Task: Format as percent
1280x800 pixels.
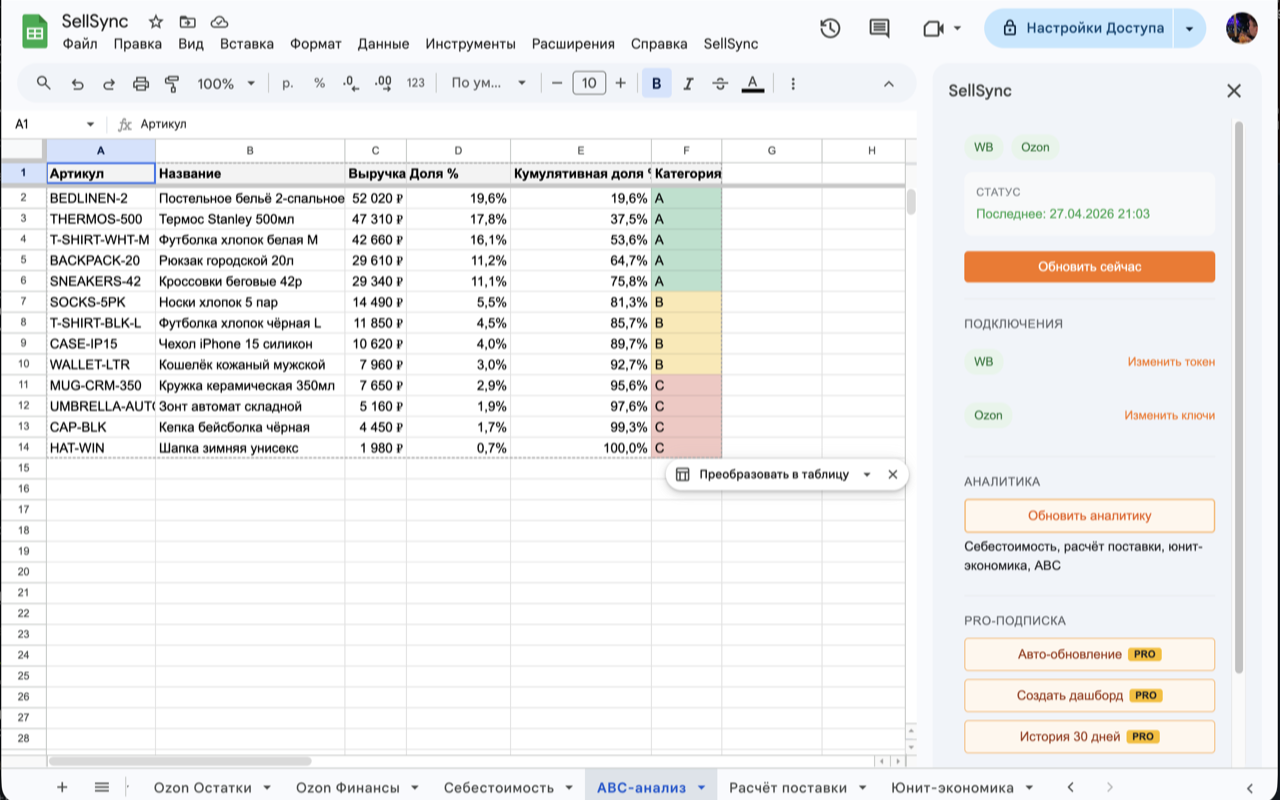Action: point(319,84)
